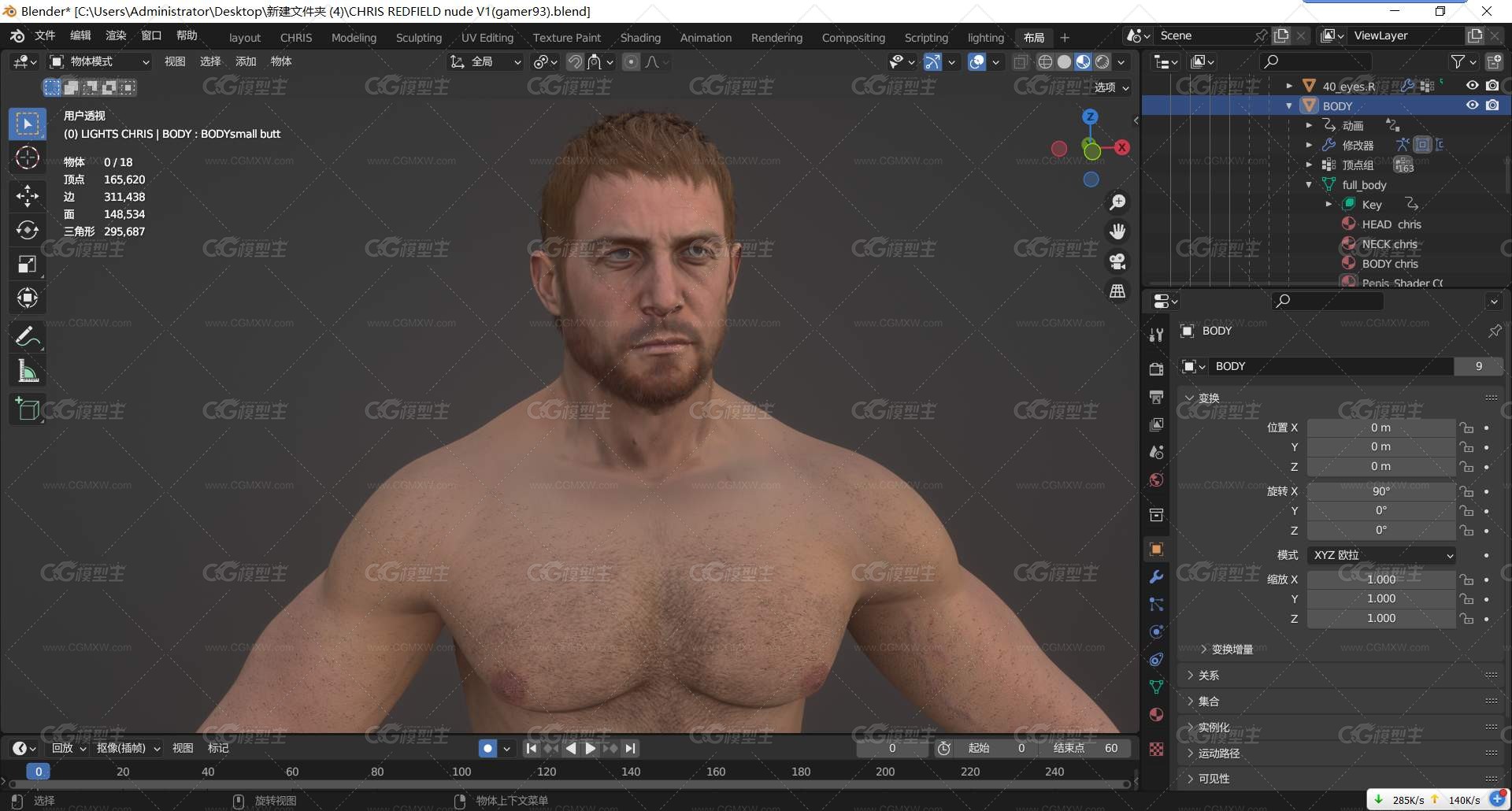Switch to rendered viewport shading
The width and height of the screenshot is (1512, 811).
point(1102,62)
